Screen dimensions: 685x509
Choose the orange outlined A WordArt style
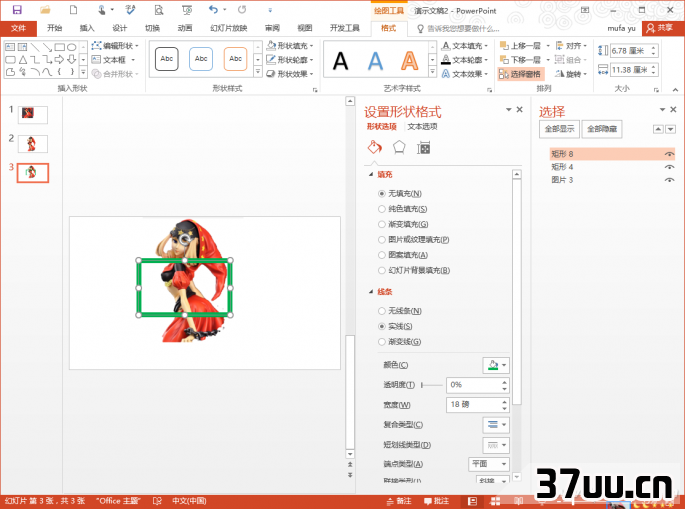click(409, 60)
